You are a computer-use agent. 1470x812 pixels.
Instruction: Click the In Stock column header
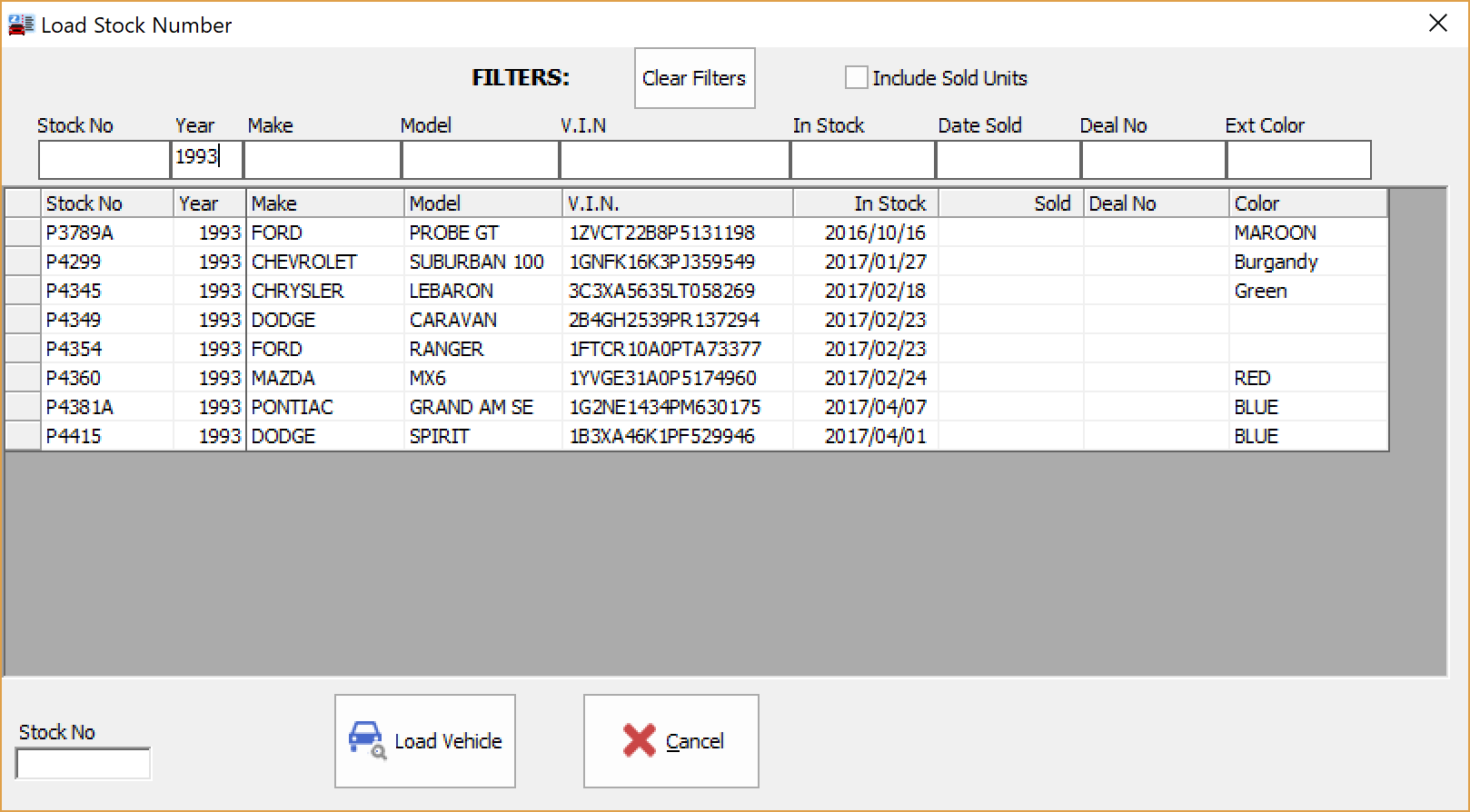(x=865, y=203)
